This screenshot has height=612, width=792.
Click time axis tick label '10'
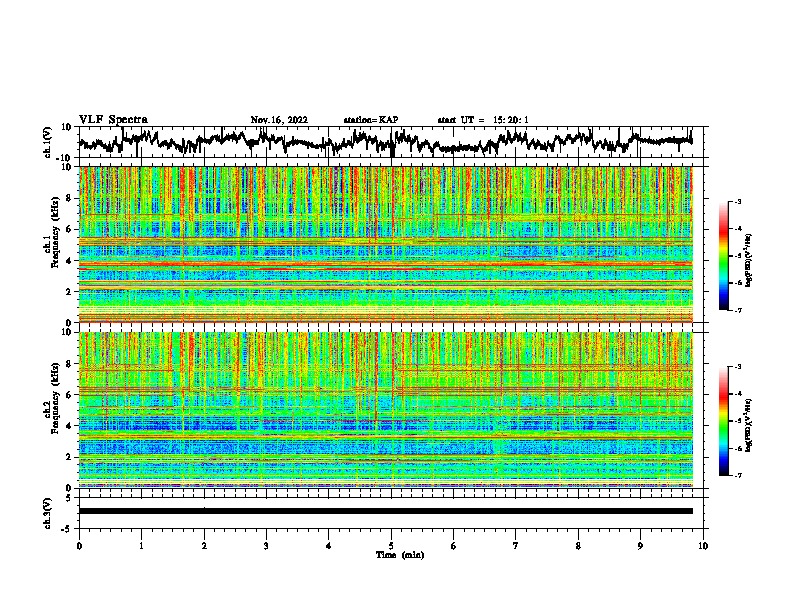[x=703, y=546]
